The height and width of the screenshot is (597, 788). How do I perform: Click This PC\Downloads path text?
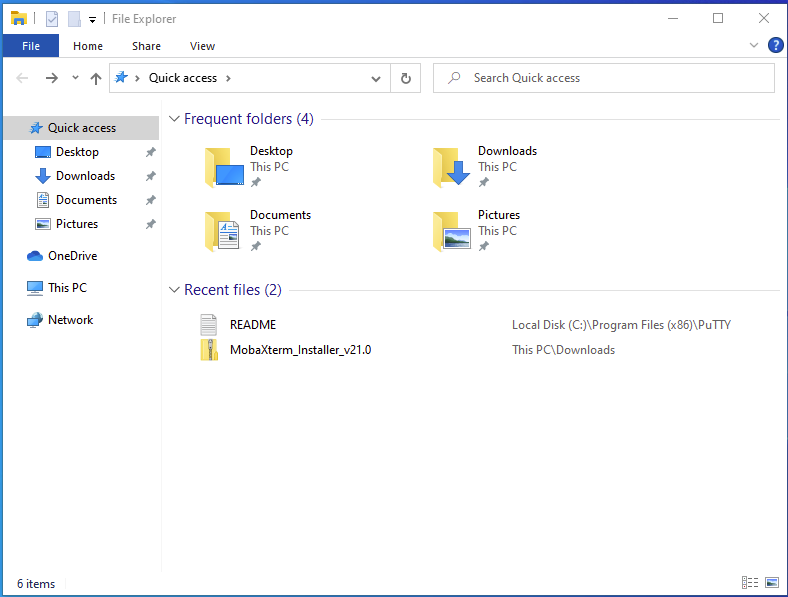pyautogui.click(x=563, y=350)
